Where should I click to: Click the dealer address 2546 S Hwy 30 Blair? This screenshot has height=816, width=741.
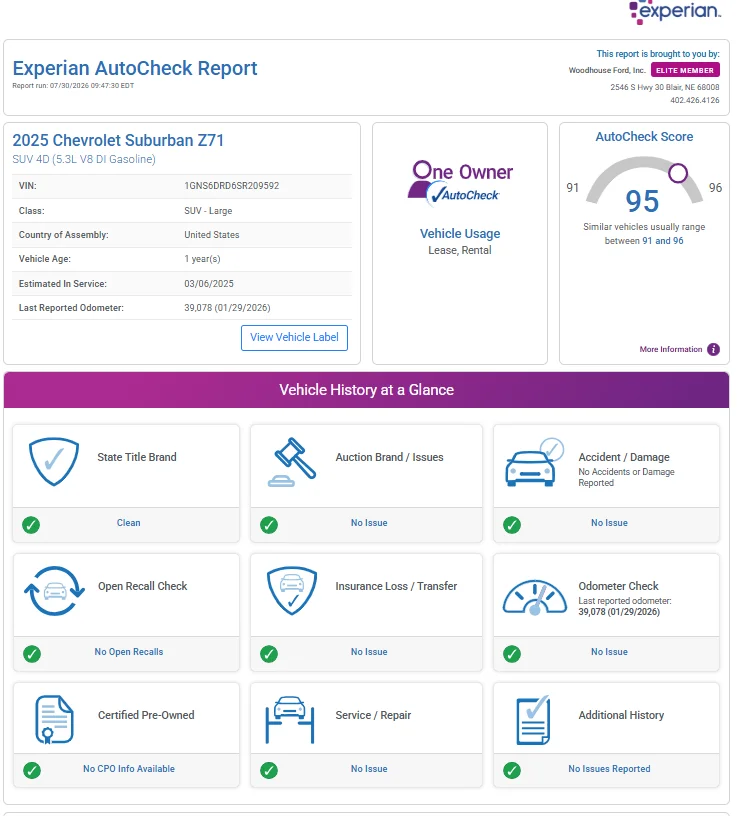[665, 87]
